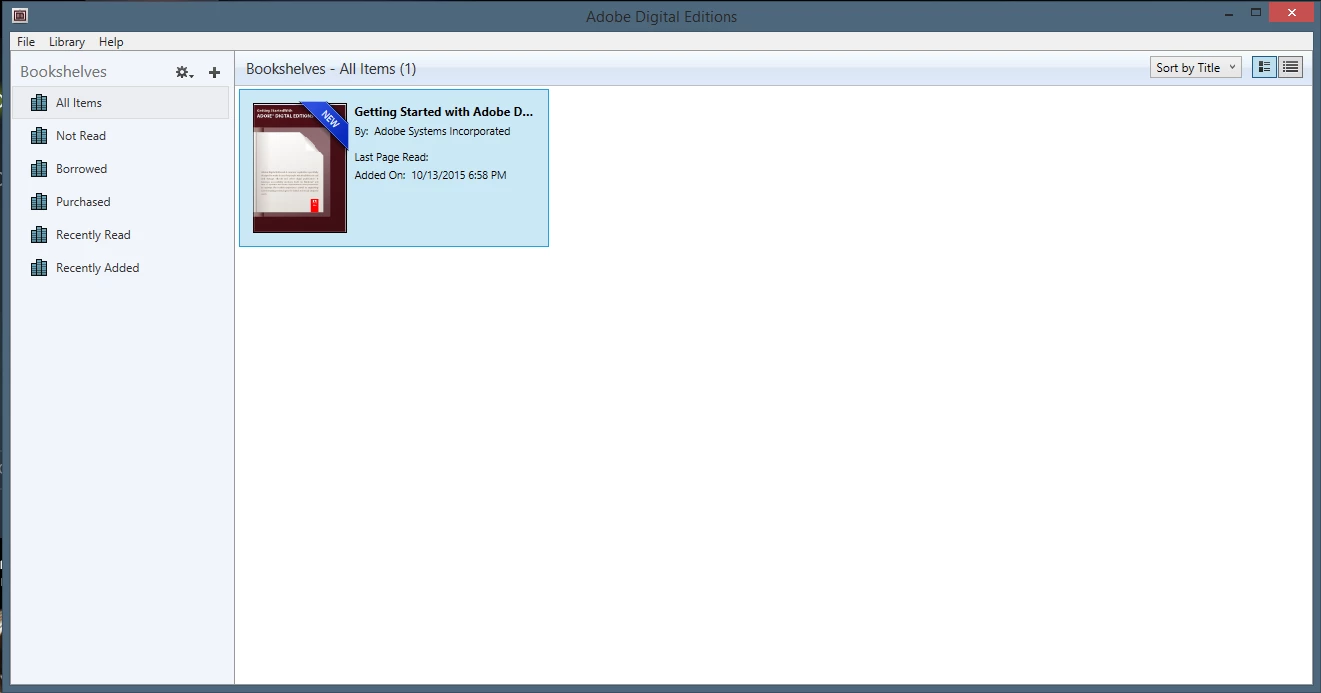This screenshot has width=1321, height=693.
Task: Open the File menu
Action: [26, 42]
